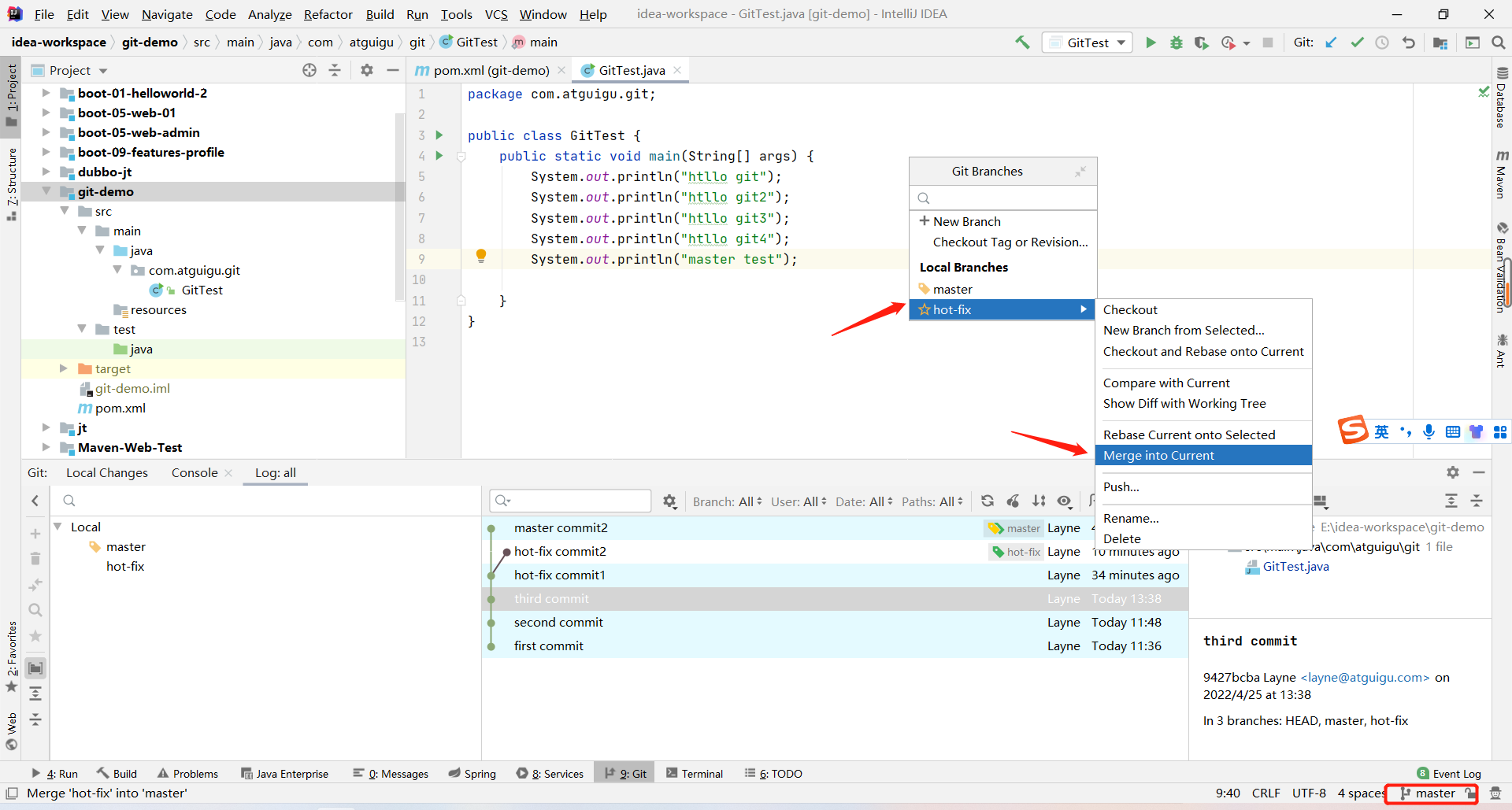This screenshot has width=1512, height=810.
Task: Toggle the Ant side panel button
Action: click(1501, 350)
